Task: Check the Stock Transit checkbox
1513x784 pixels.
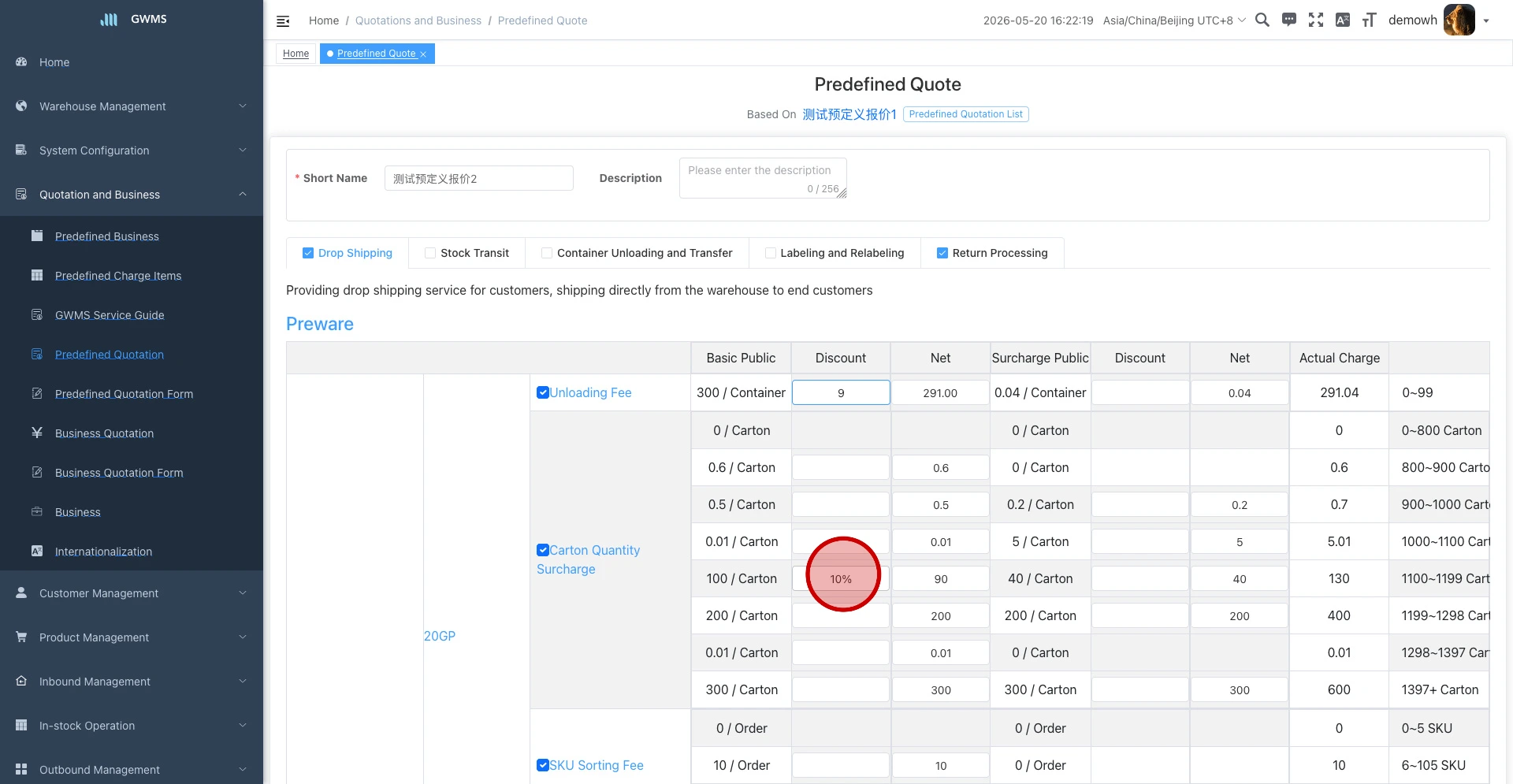Action: click(x=430, y=253)
